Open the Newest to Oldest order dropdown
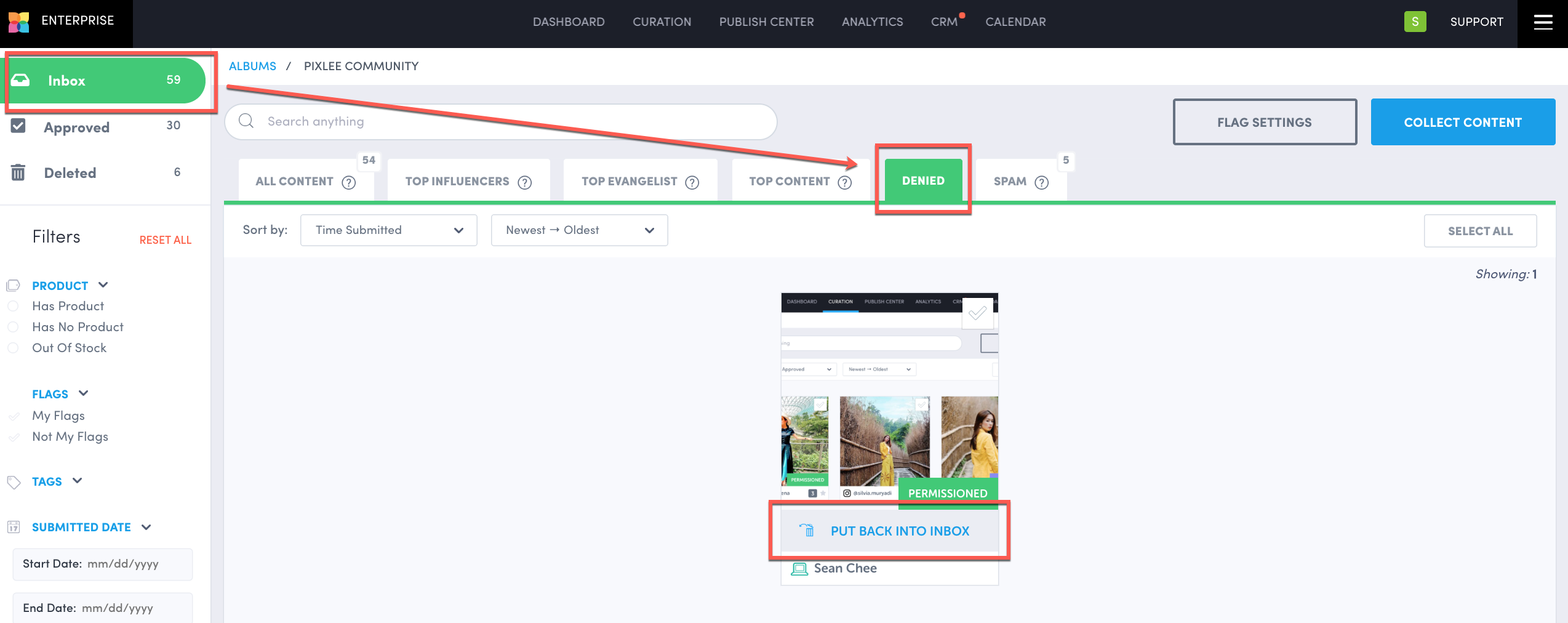Viewport: 1568px width, 623px height. coord(578,230)
